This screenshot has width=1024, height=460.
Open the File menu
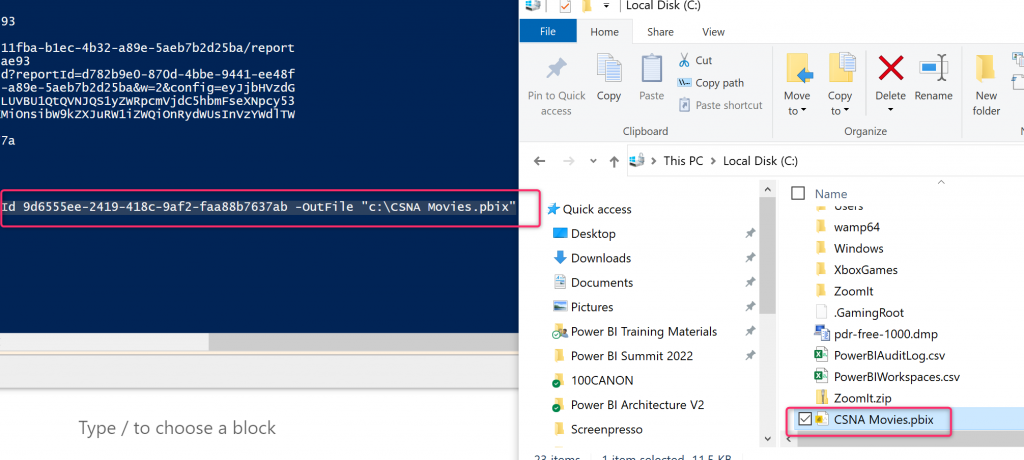click(548, 32)
